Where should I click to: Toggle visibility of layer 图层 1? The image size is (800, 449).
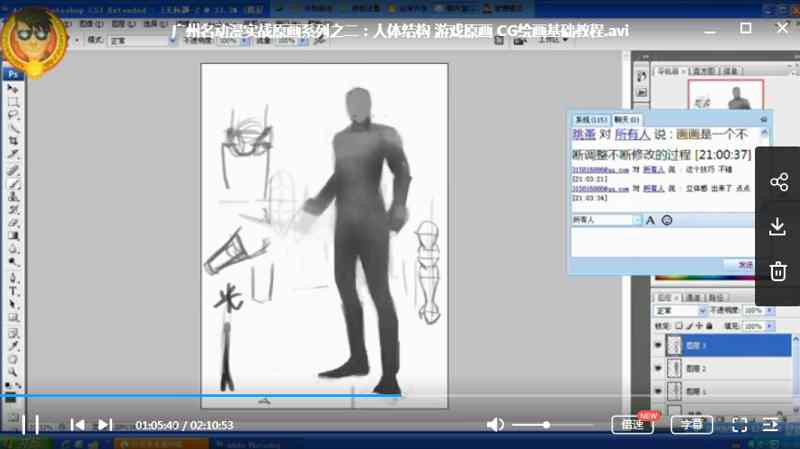coord(658,391)
